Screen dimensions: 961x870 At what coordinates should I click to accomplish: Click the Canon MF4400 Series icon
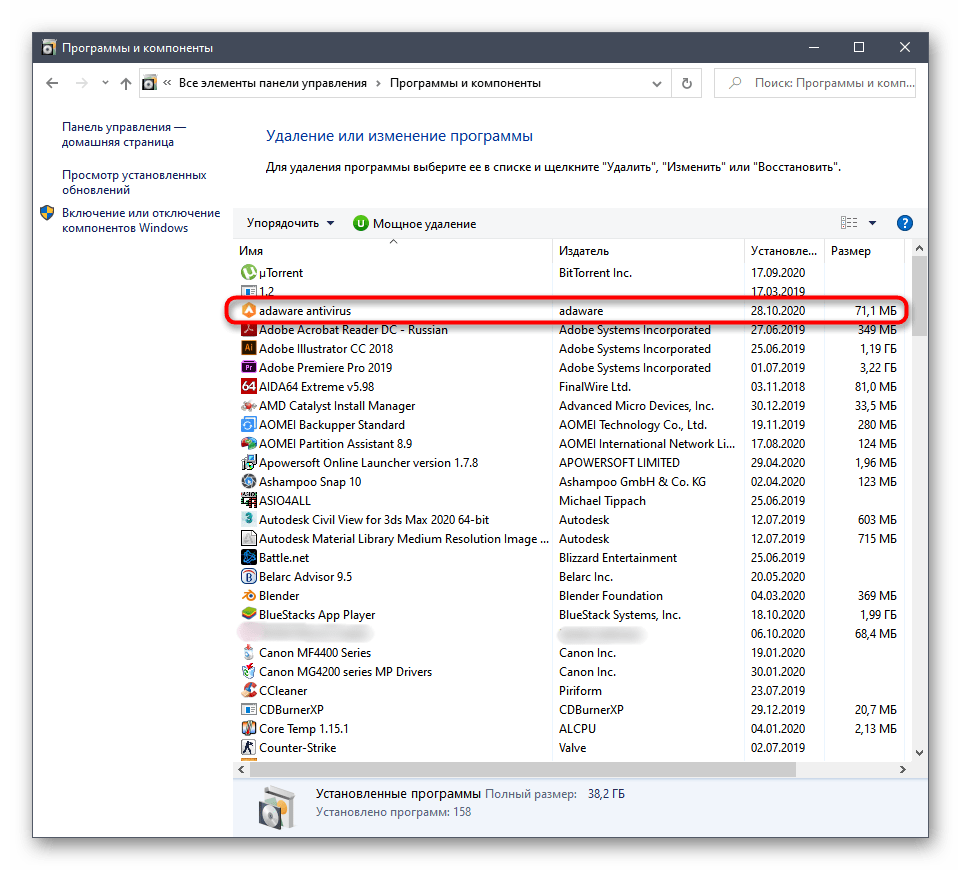tap(248, 652)
